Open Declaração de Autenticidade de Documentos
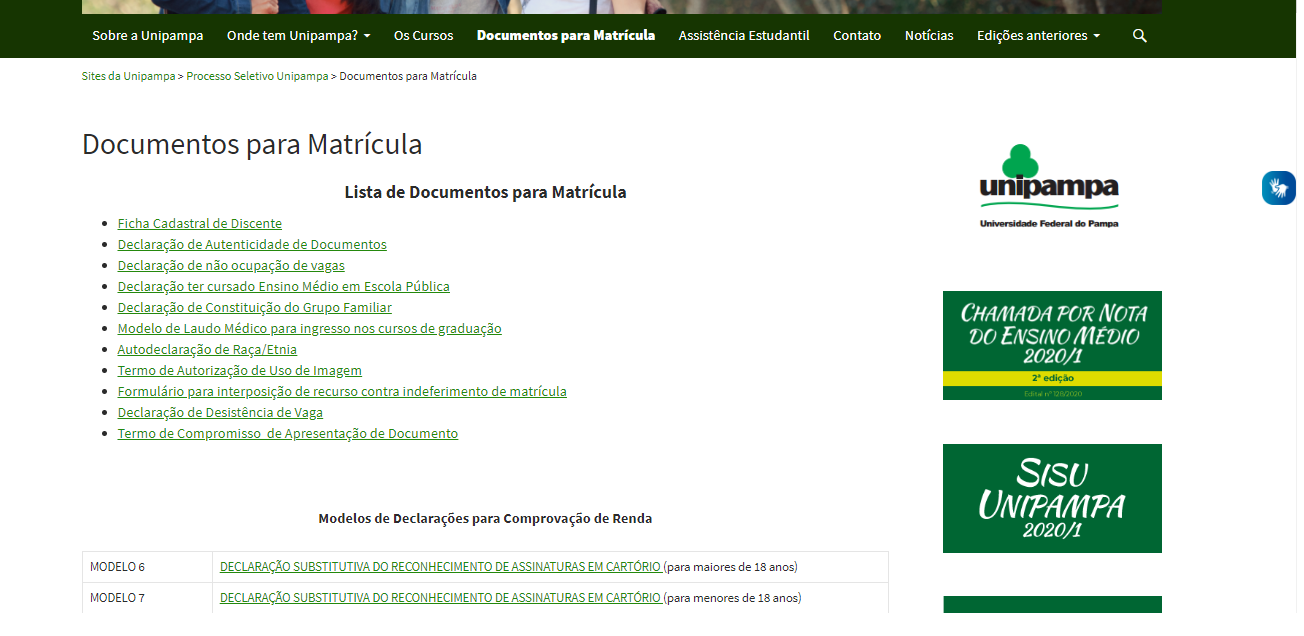Screen dimensions: 1304x636 pos(252,245)
